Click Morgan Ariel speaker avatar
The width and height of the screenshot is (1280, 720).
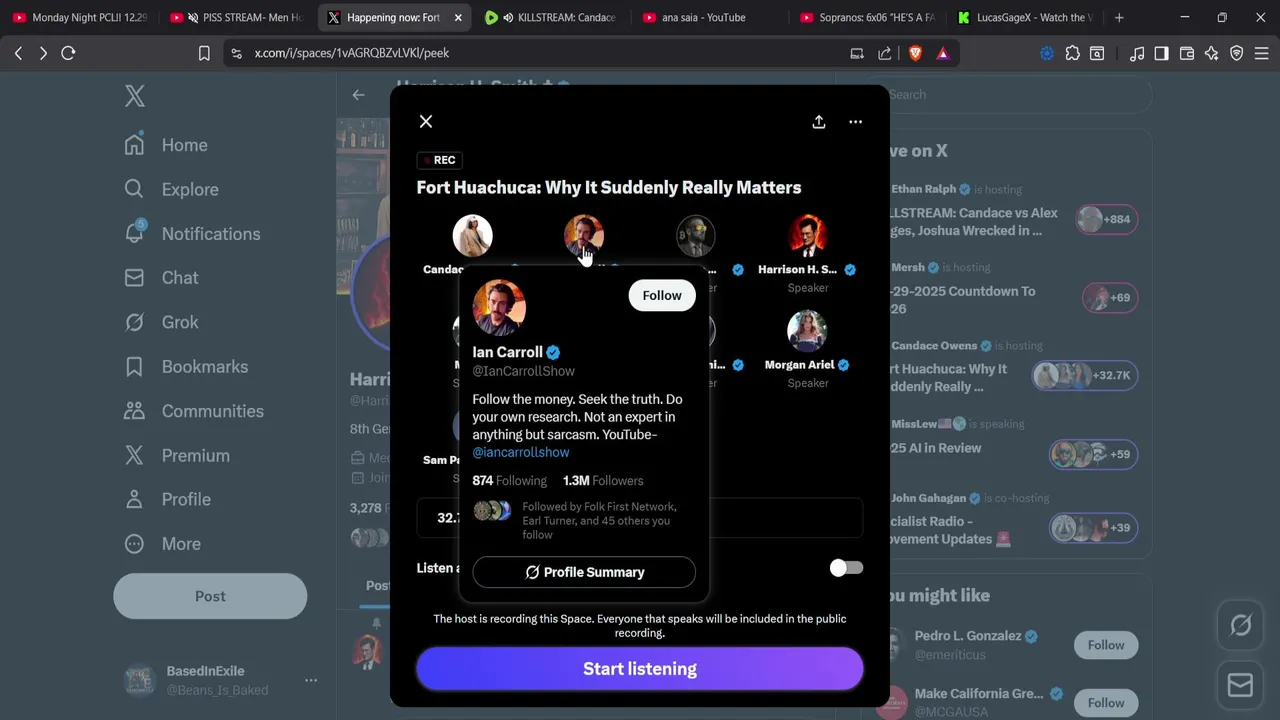click(807, 331)
